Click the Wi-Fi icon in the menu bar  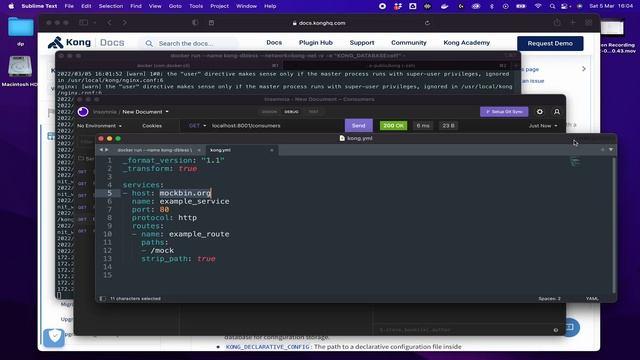pos(538,6)
